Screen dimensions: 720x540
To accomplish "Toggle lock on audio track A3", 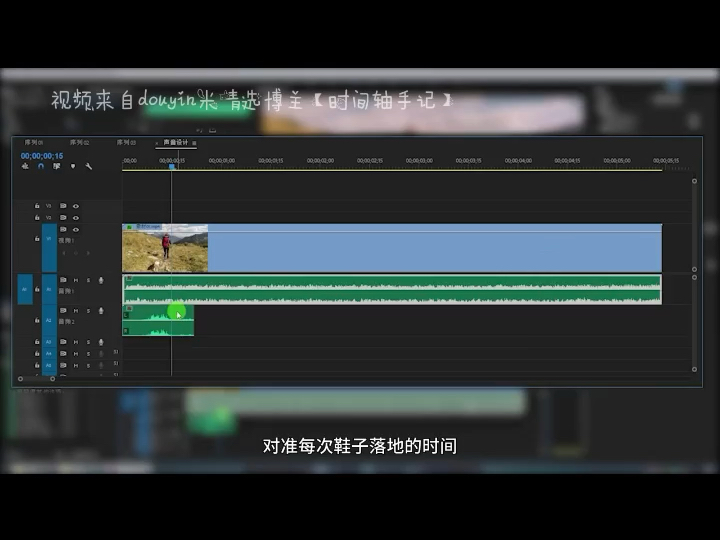I will coord(37,342).
